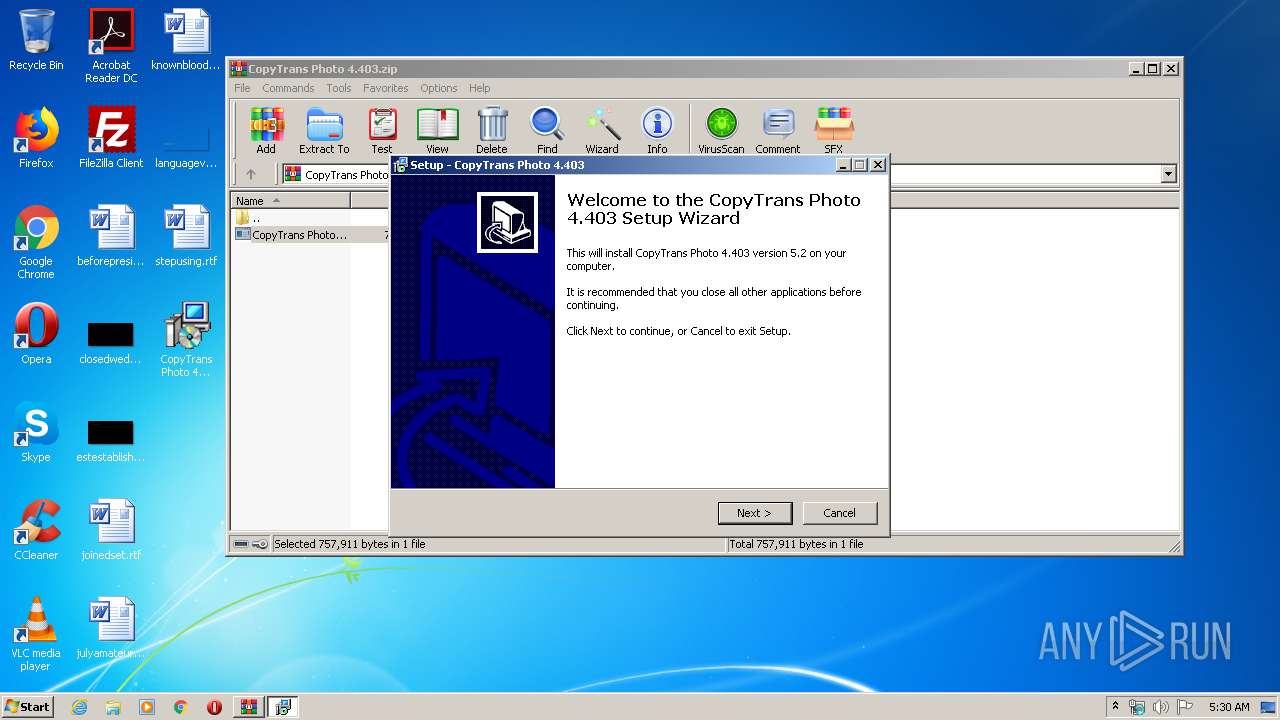Show hidden system tray icons
The image size is (1280, 720).
[x=1116, y=707]
